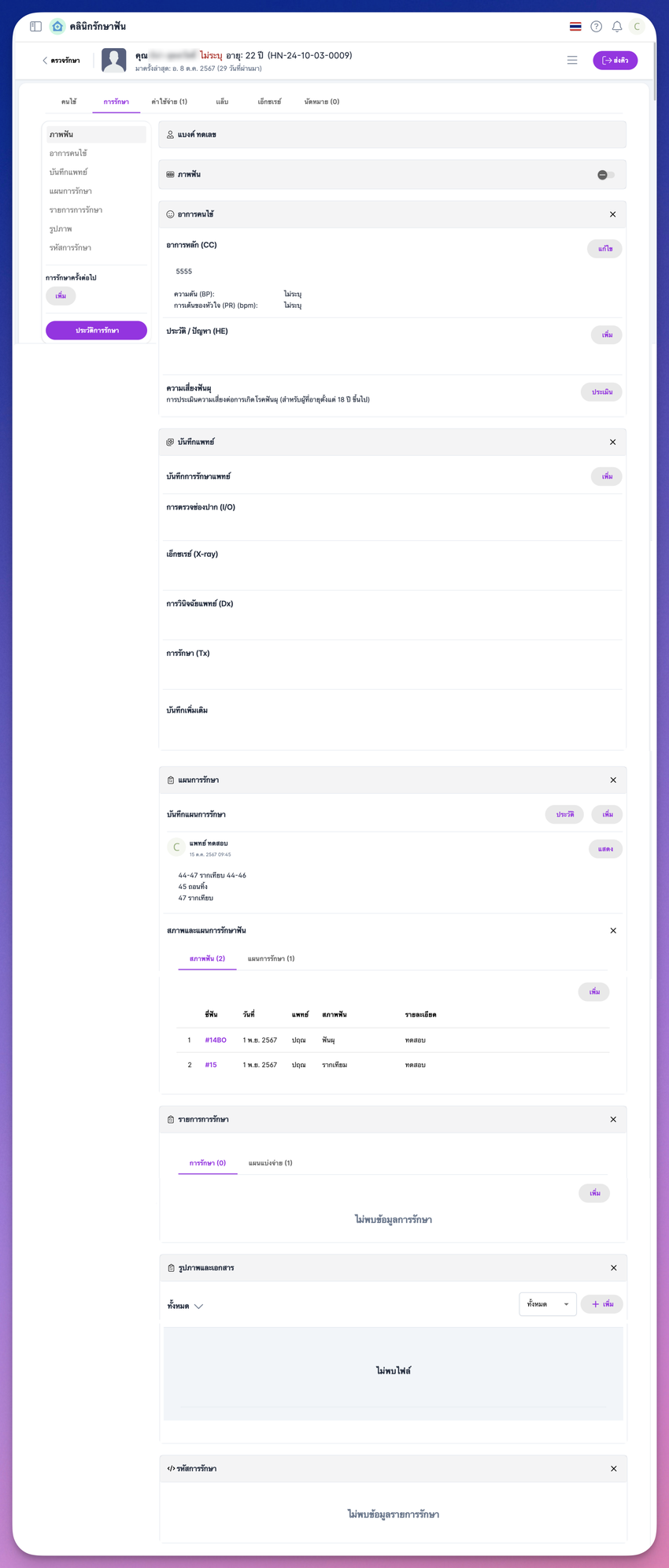Switch to the ค่าใช้จ่าย (1) tab
The height and width of the screenshot is (1568, 669).
pos(169,102)
